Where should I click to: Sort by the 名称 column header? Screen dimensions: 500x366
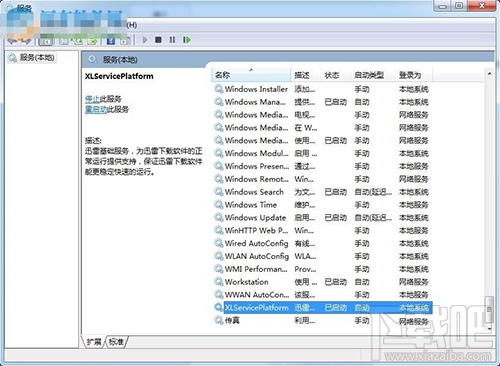click(x=251, y=75)
